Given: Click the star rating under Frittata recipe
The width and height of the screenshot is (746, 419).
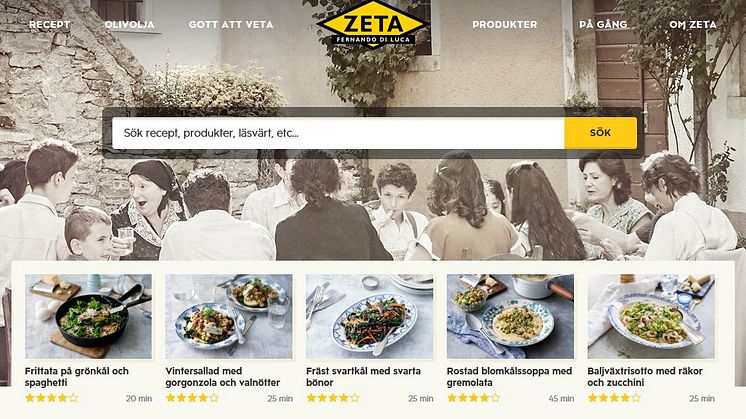Looking at the screenshot, I should 51,398.
